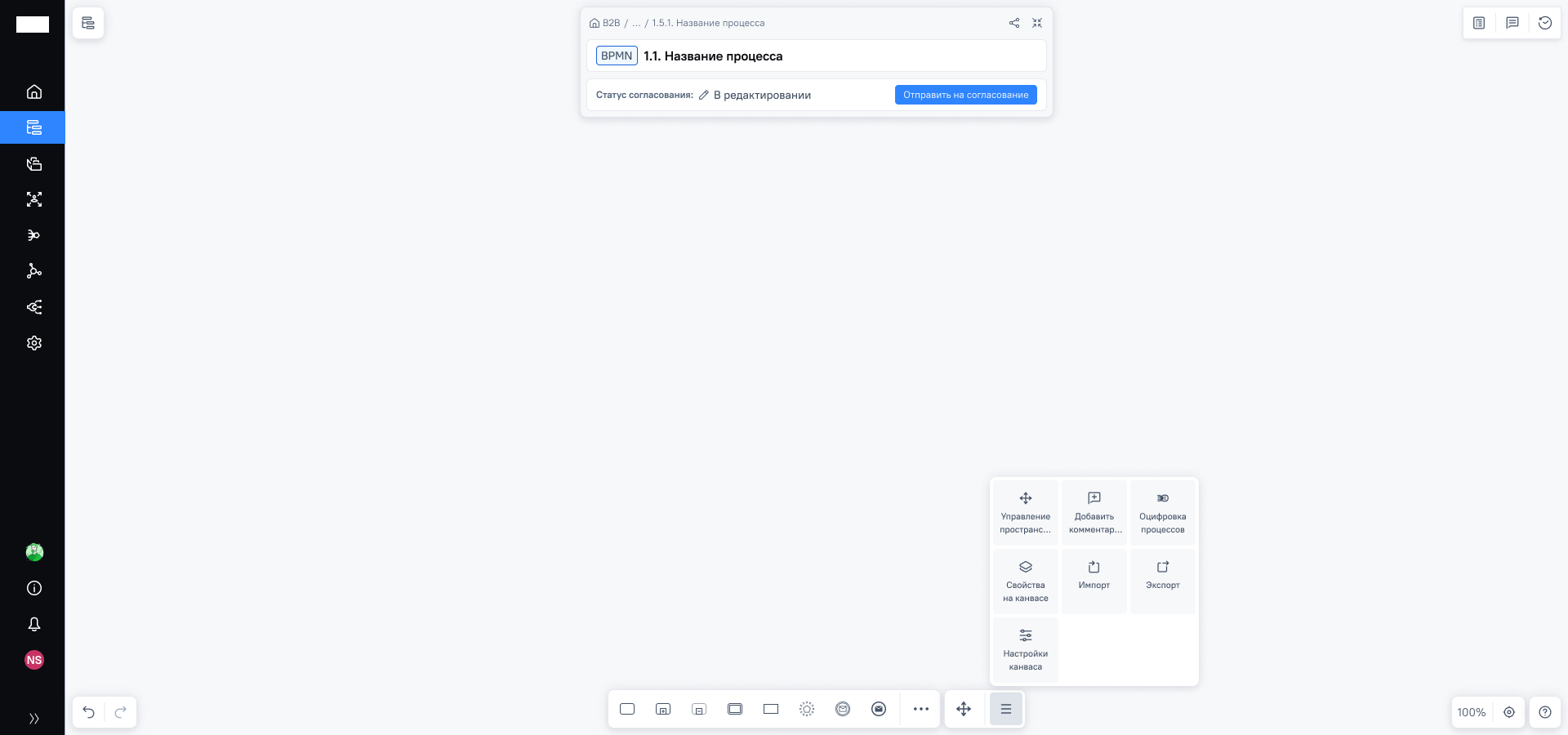Select Настройки канваса in the popup menu
Image resolution: width=1568 pixels, height=735 pixels.
tap(1025, 650)
